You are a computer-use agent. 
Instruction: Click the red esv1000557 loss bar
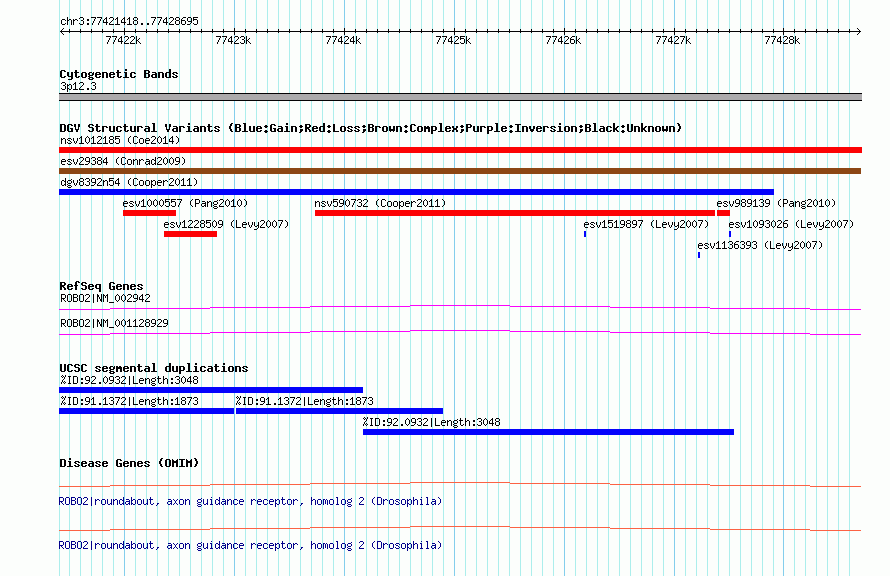[149, 213]
